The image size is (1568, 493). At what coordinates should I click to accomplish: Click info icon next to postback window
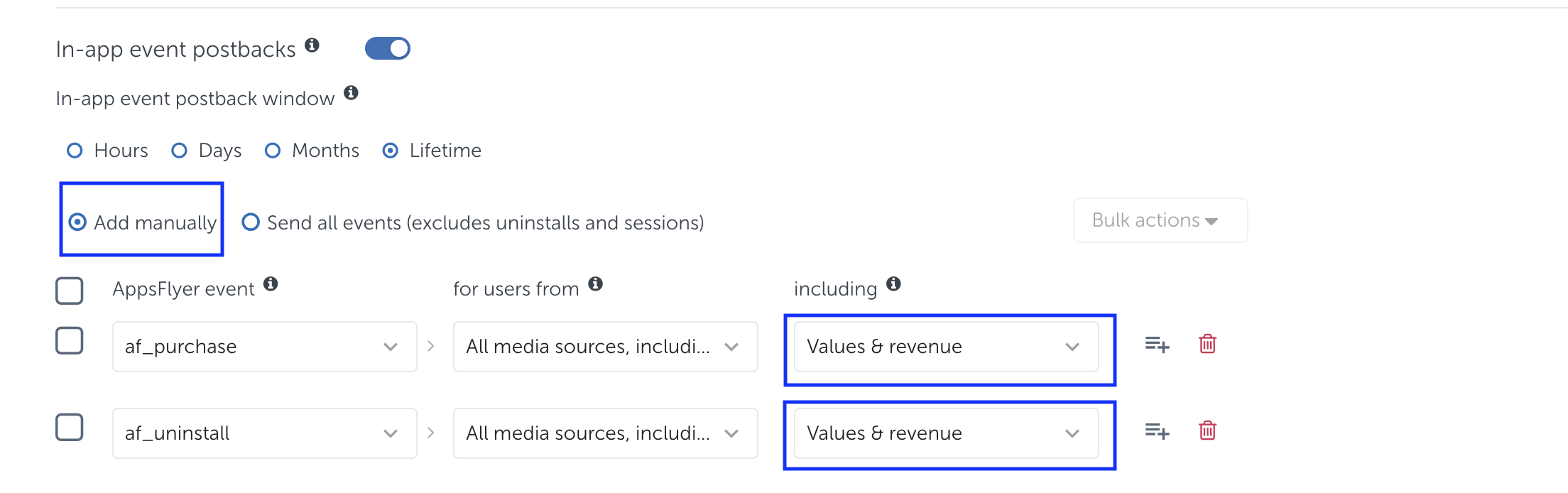351,93
